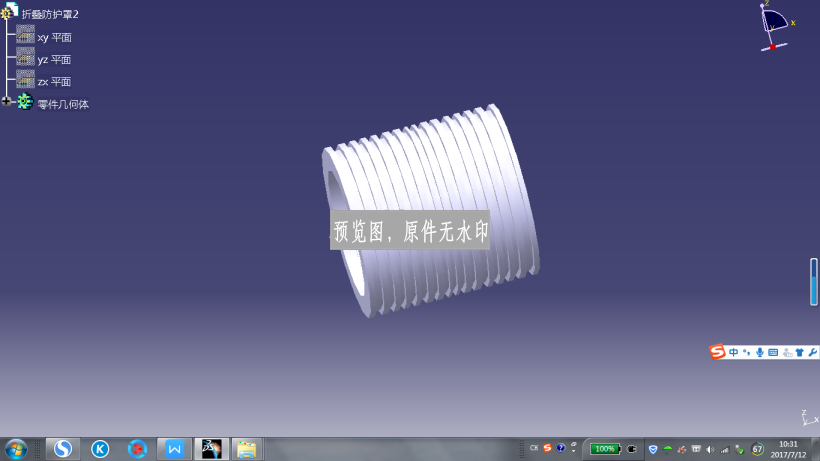Image resolution: width=820 pixels, height=461 pixels.
Task: Open Sogou browser from the taskbar
Action: click(63, 449)
